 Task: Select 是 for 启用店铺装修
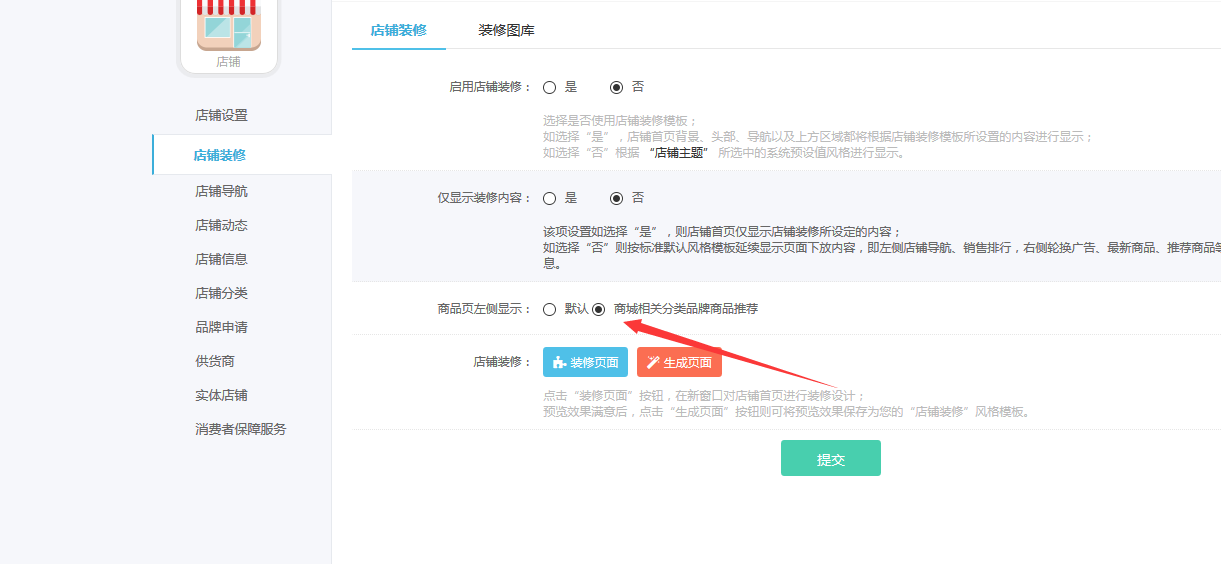[x=549, y=87]
